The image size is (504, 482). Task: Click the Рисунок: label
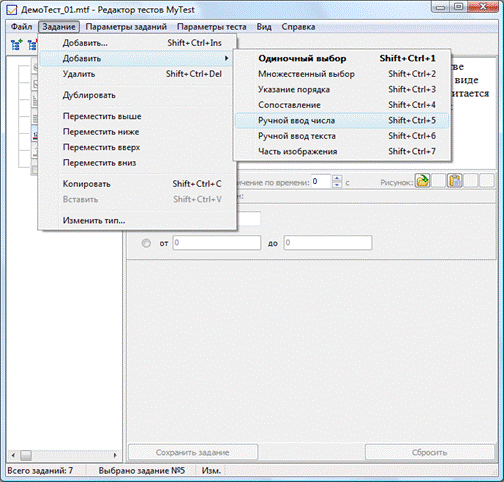397,182
